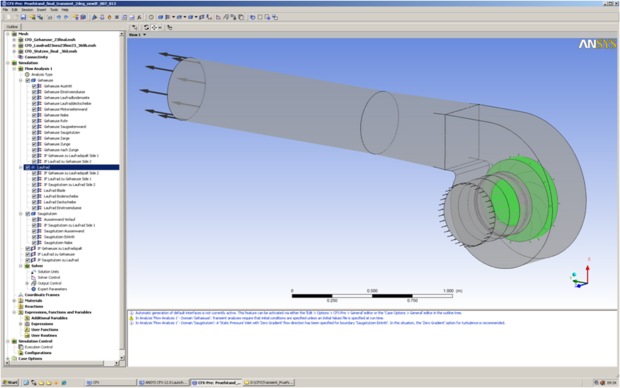Click the Coordinate Frames icon in tree
Screen dimensions: 620x388
pyautogui.click(x=21, y=295)
